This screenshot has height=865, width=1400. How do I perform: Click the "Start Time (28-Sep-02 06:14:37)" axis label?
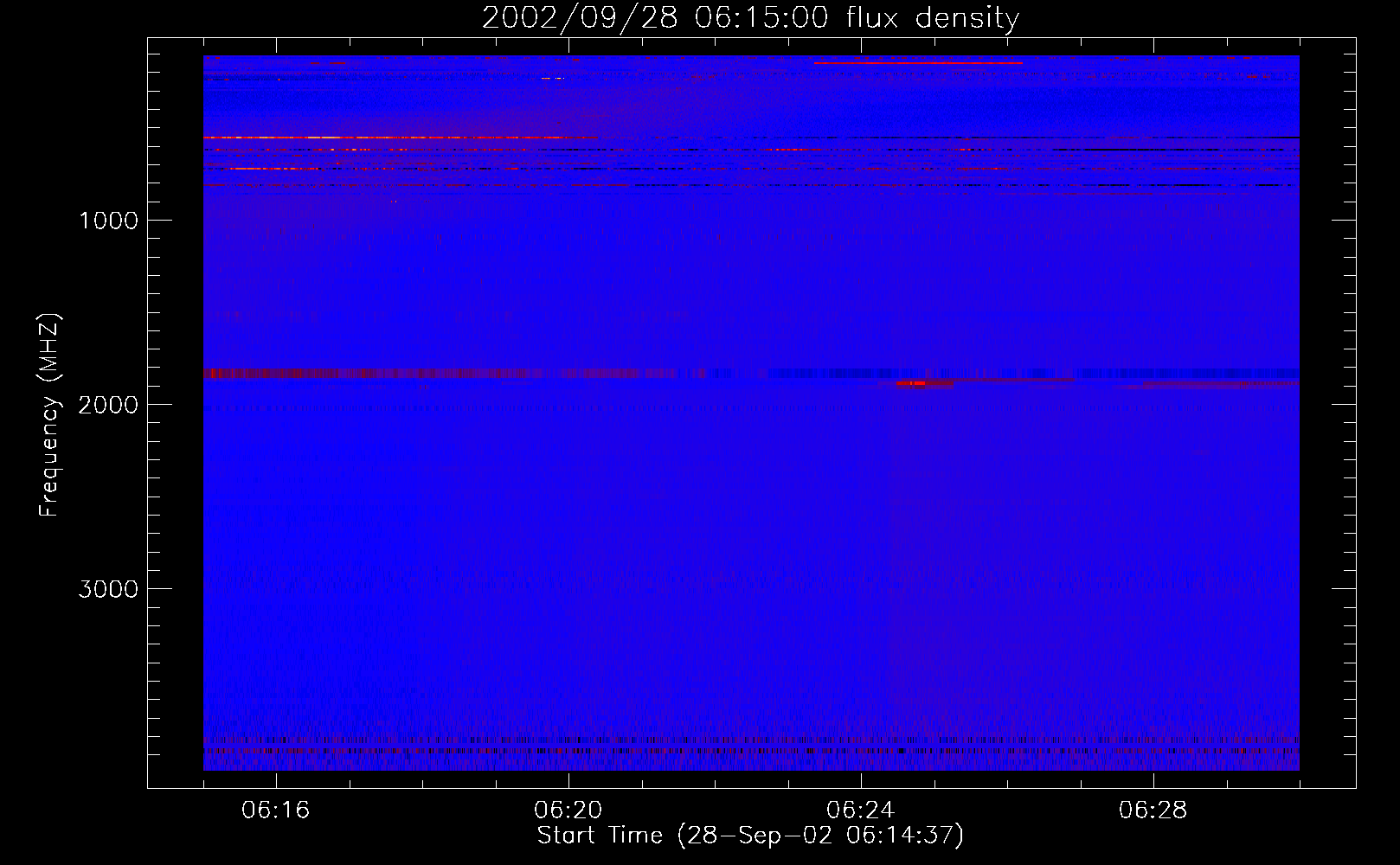point(750,836)
